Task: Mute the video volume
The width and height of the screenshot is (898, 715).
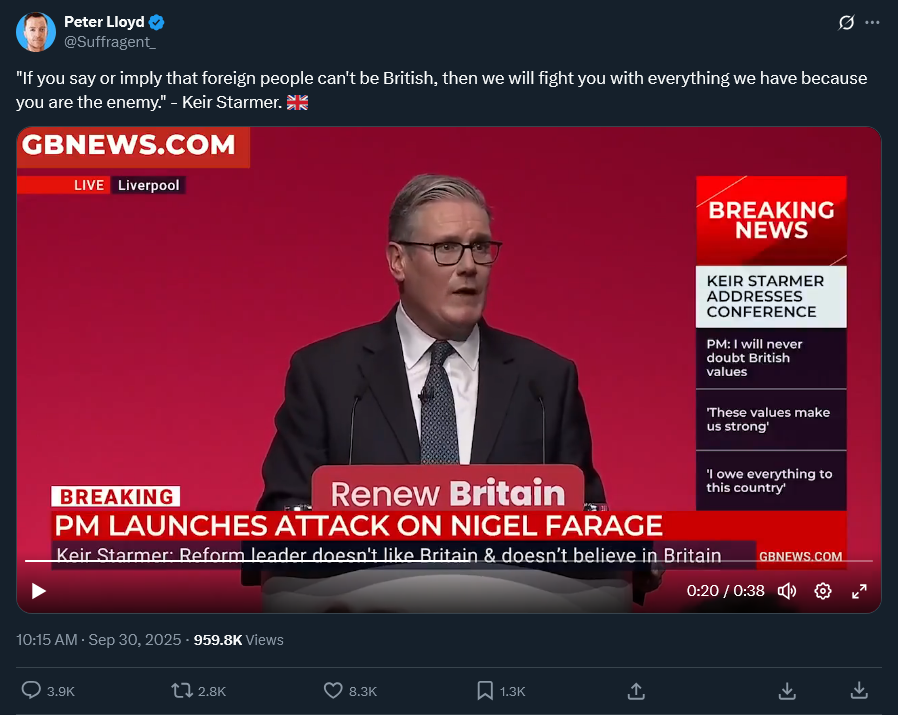Action: (787, 591)
